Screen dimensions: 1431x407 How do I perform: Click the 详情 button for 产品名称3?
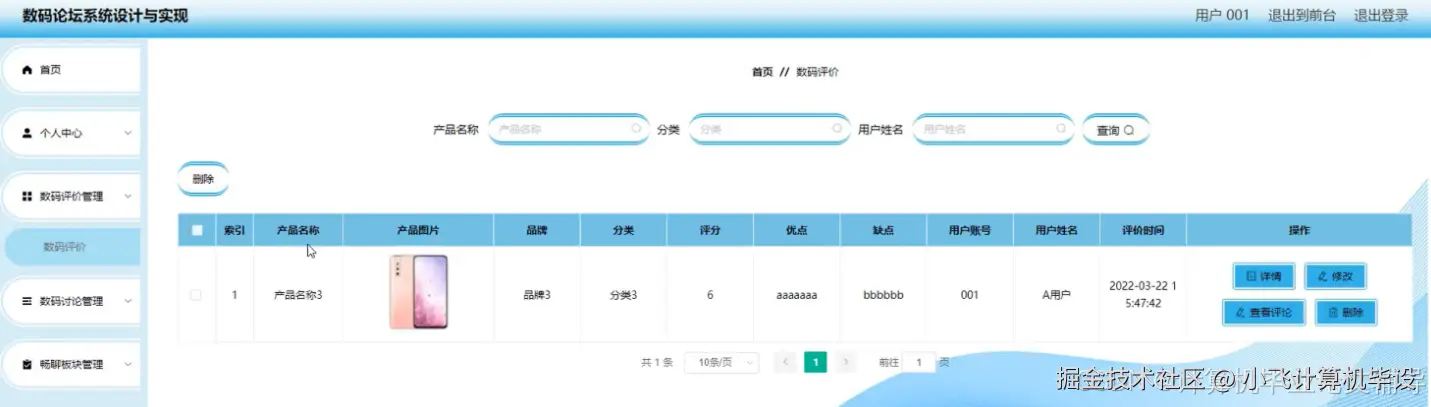click(x=1264, y=276)
